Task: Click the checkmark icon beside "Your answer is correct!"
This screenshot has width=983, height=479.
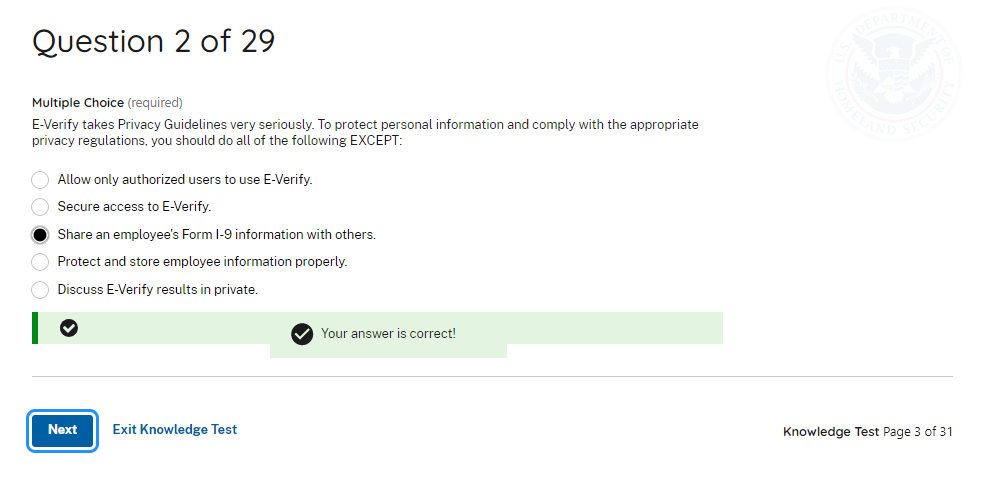Action: (302, 334)
